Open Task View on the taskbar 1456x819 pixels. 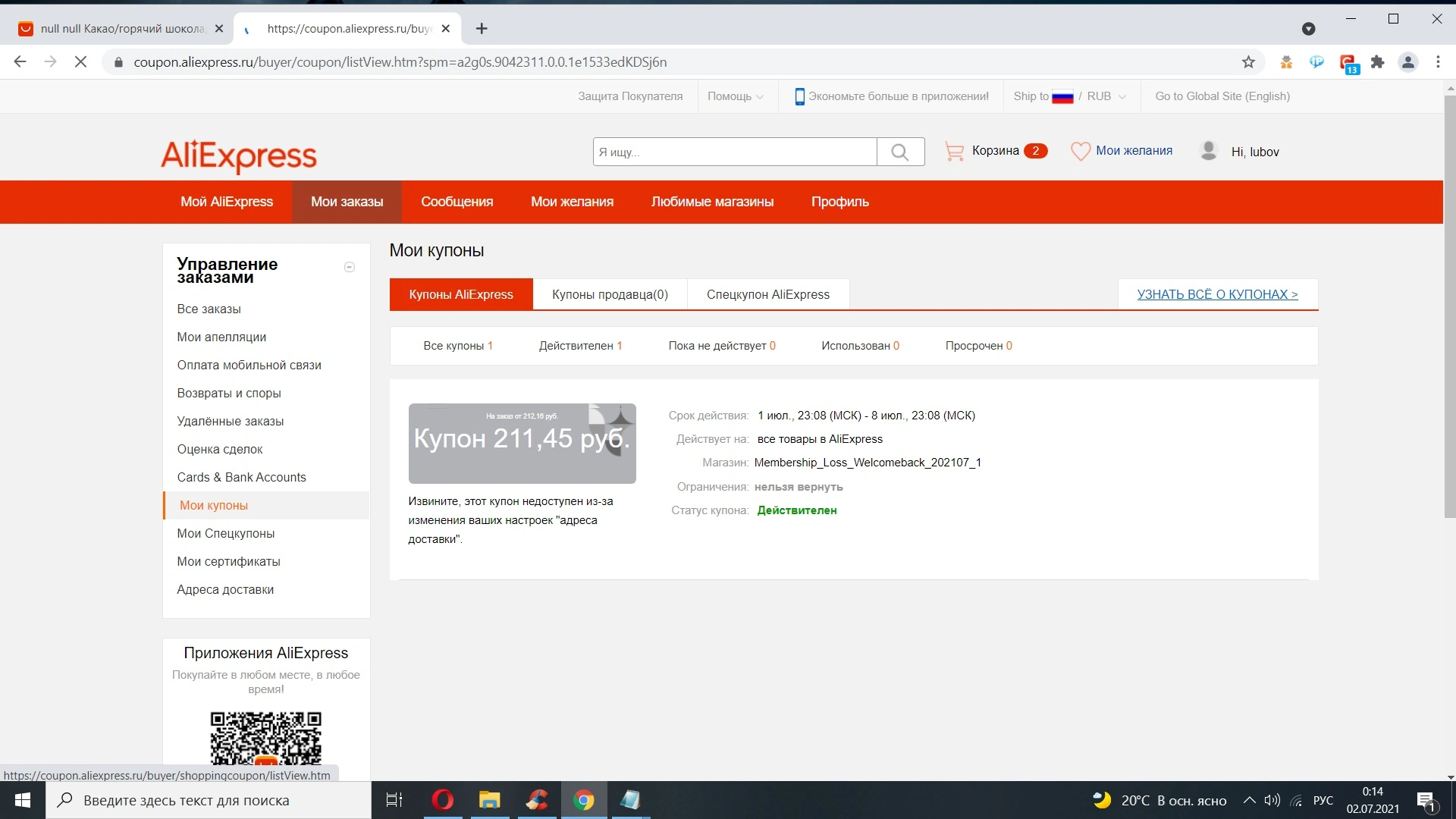pyautogui.click(x=394, y=800)
